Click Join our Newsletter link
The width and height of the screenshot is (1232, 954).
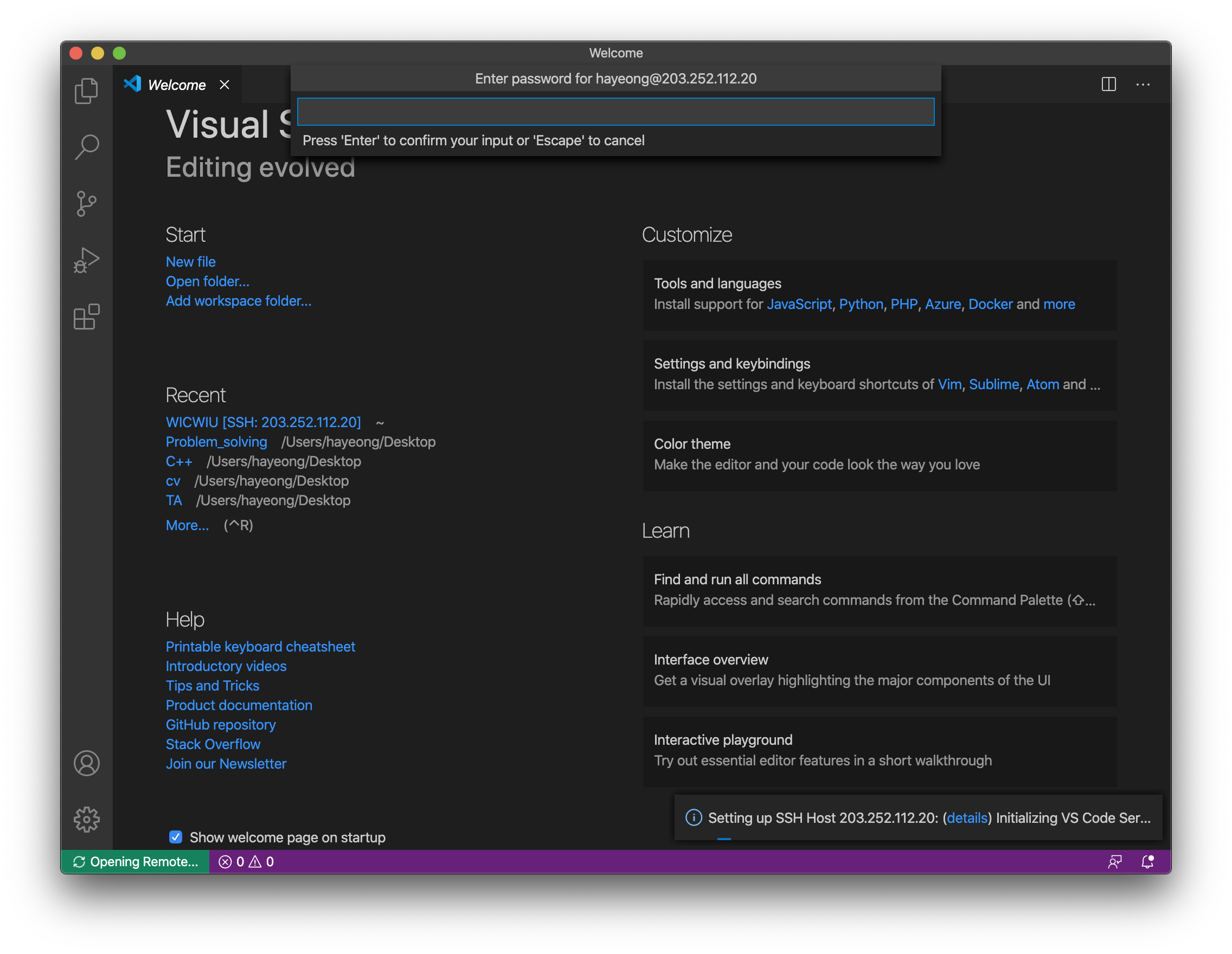(x=226, y=763)
